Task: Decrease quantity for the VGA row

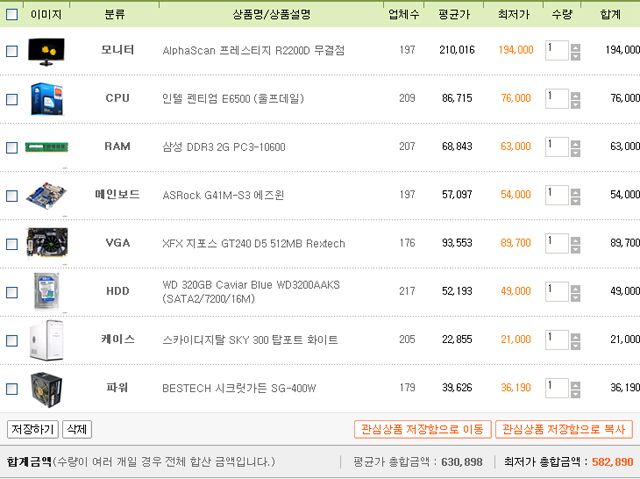Action: pyautogui.click(x=576, y=249)
